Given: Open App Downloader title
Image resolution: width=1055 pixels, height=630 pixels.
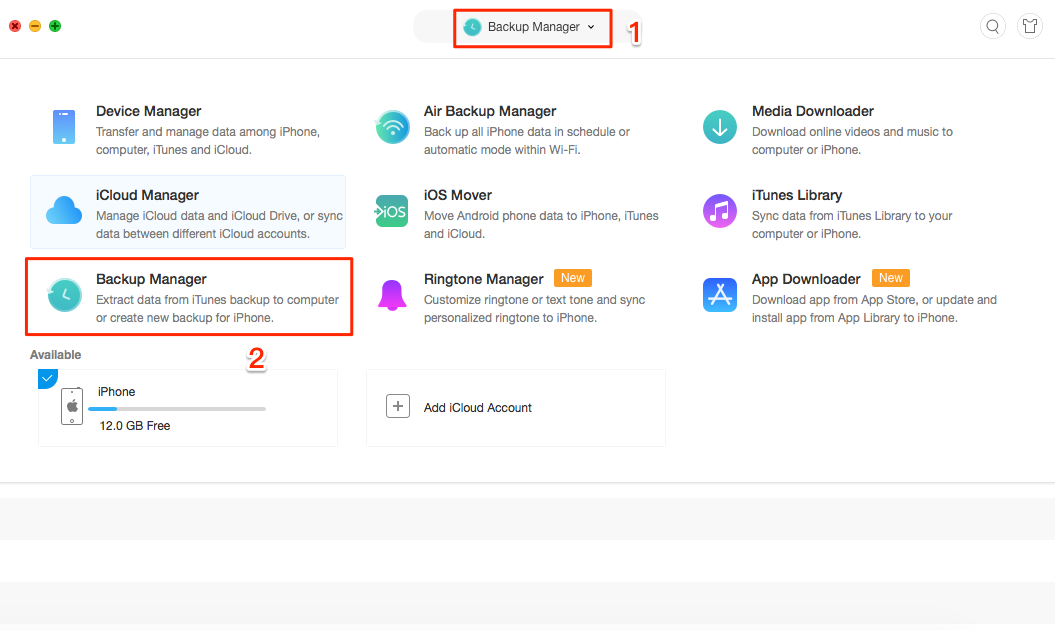Looking at the screenshot, I should tap(806, 279).
